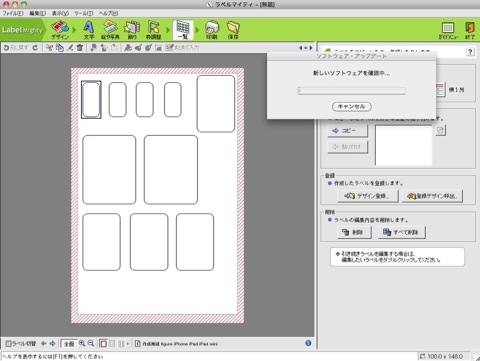This screenshot has height=361, width=480.
Task: Open the デザイン (Design) step
Action: pyautogui.click(x=60, y=30)
